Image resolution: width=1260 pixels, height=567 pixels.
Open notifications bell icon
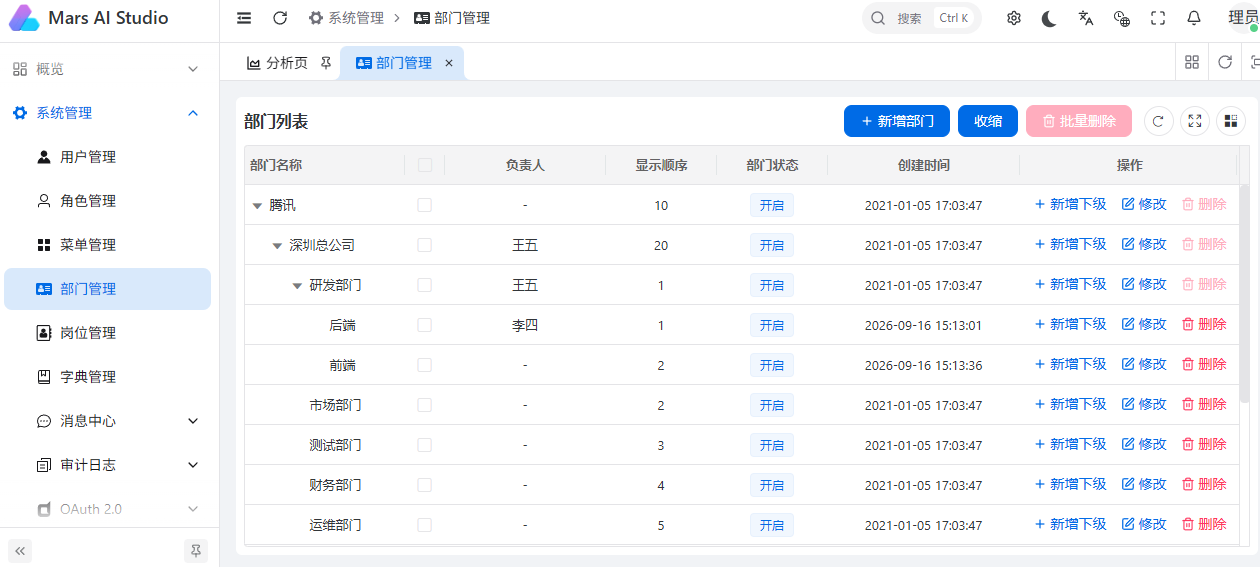click(1194, 18)
